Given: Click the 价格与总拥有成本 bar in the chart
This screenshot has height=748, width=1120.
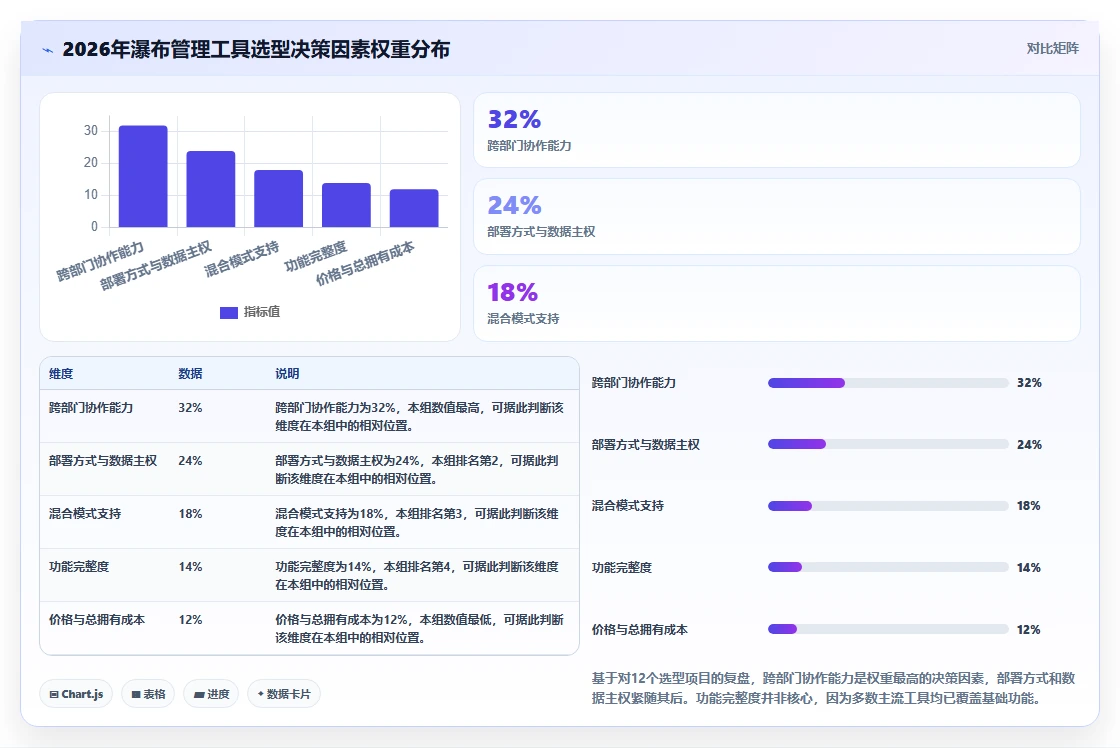Looking at the screenshot, I should 414,209.
